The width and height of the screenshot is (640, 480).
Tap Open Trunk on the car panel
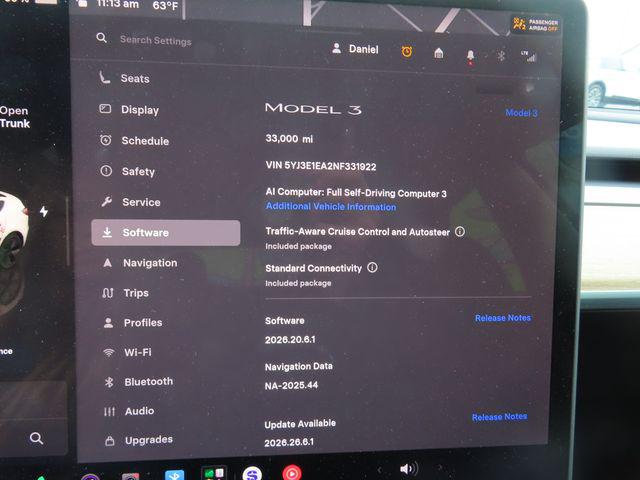(15, 117)
